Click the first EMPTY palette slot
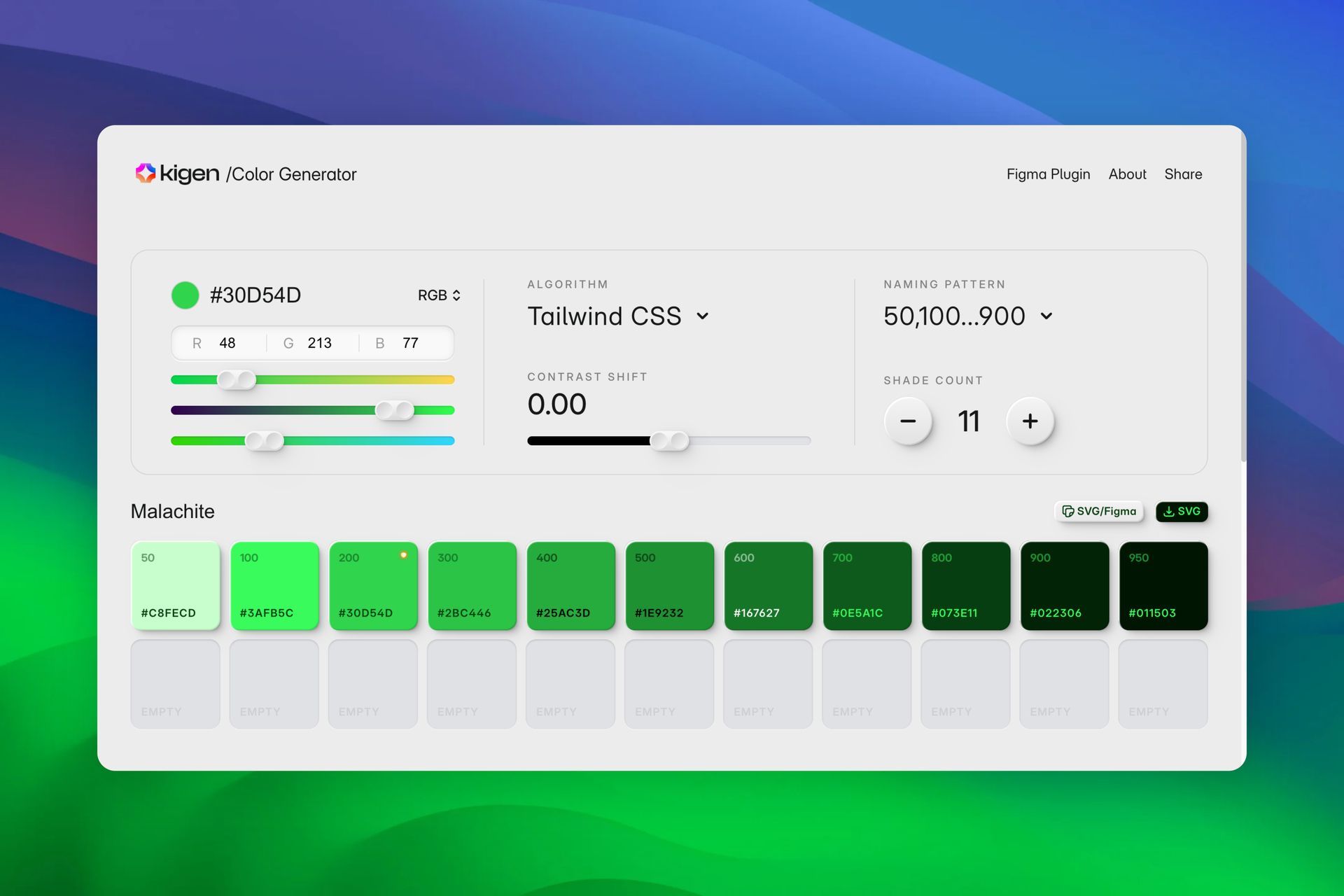 tap(175, 684)
